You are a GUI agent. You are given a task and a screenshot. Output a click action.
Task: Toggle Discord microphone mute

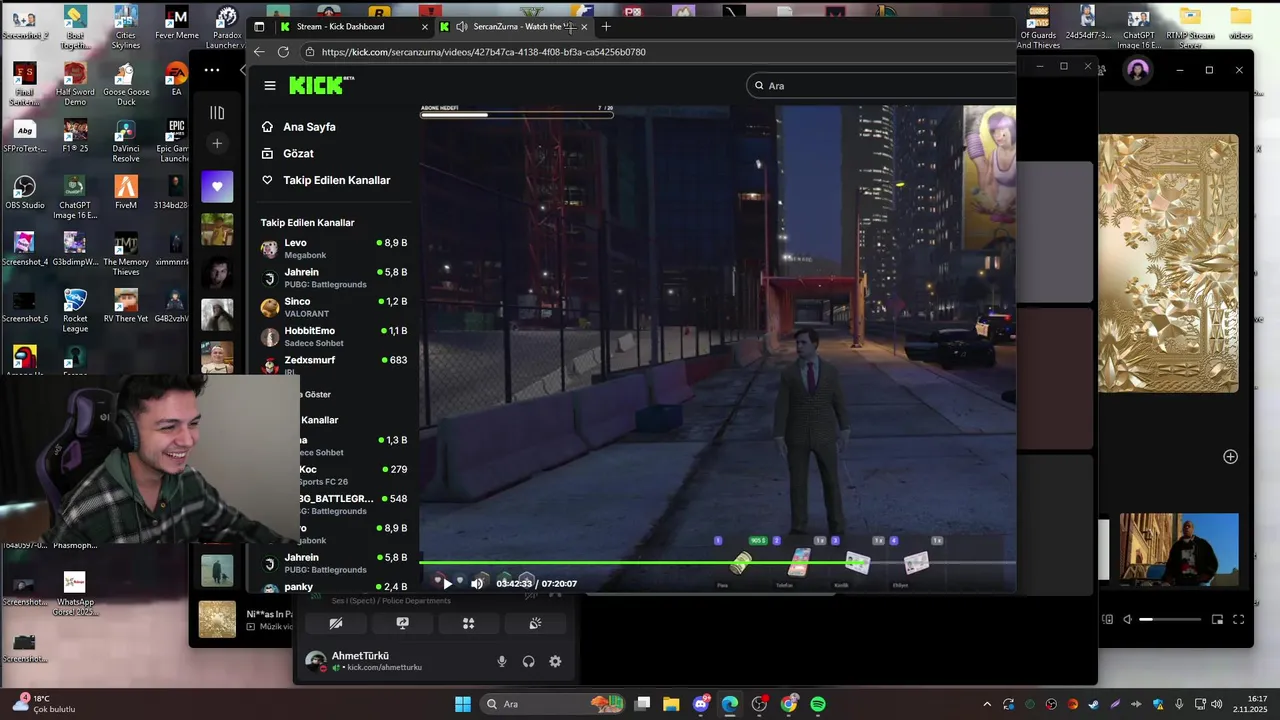pos(502,661)
